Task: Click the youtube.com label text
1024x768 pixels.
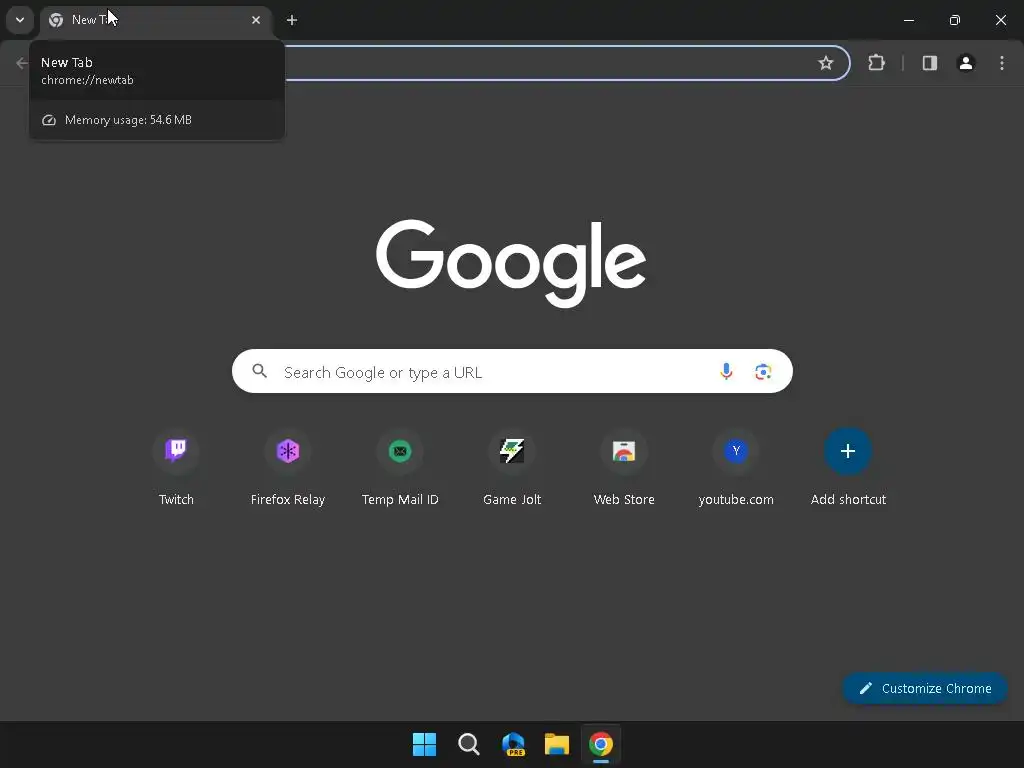Action: click(736, 500)
